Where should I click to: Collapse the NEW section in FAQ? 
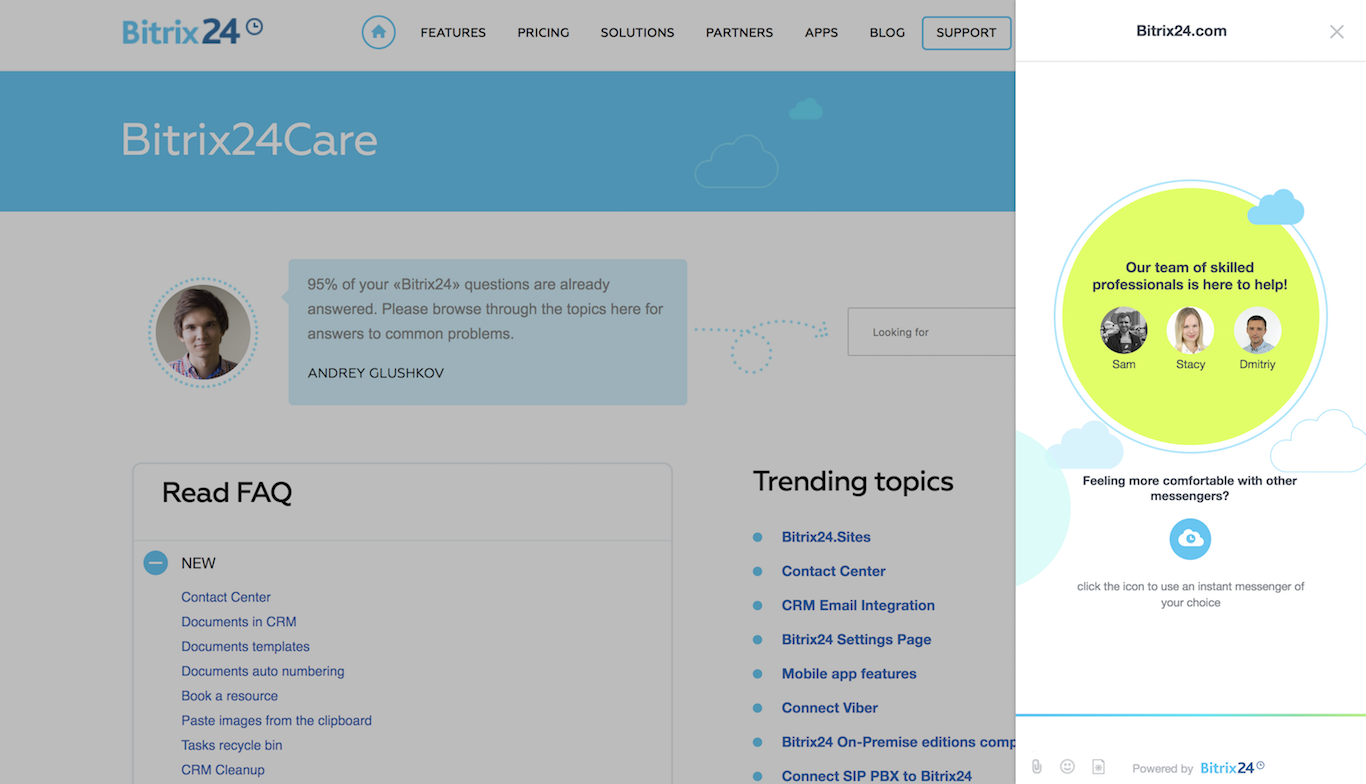(155, 563)
